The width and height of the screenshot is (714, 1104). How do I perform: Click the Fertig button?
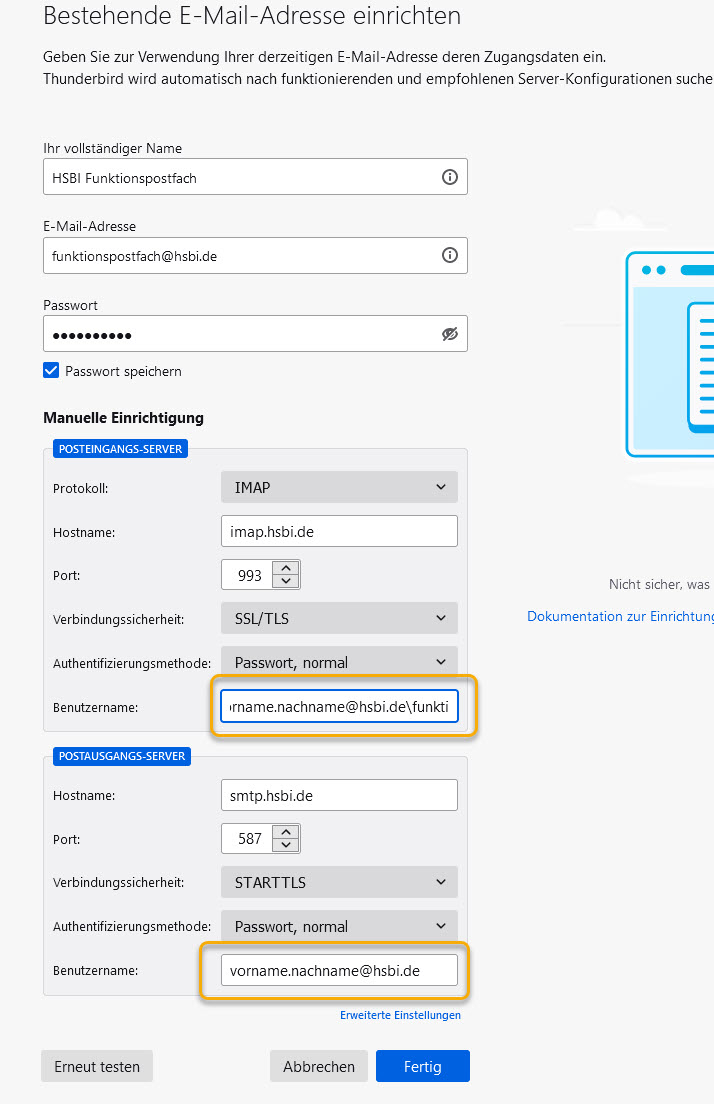click(422, 1066)
